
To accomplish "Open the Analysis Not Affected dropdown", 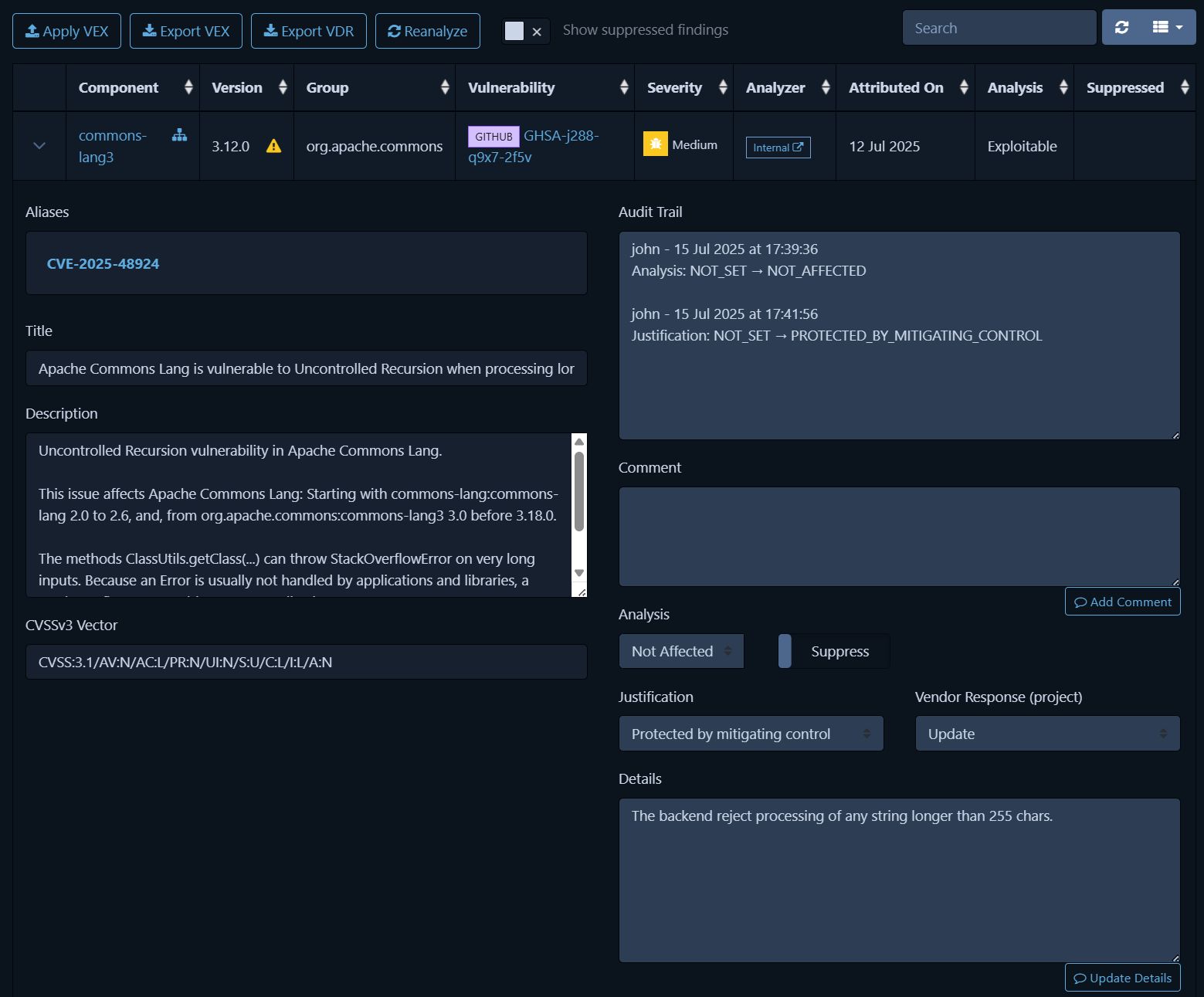I will pyautogui.click(x=681, y=651).
